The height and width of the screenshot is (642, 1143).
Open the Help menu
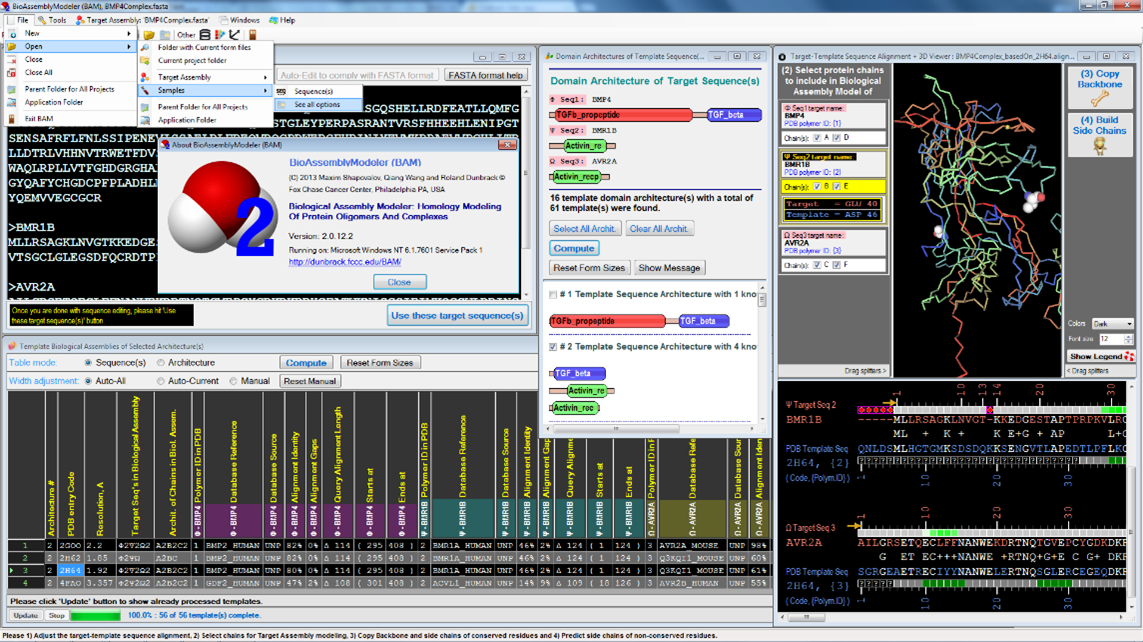pyautogui.click(x=282, y=20)
